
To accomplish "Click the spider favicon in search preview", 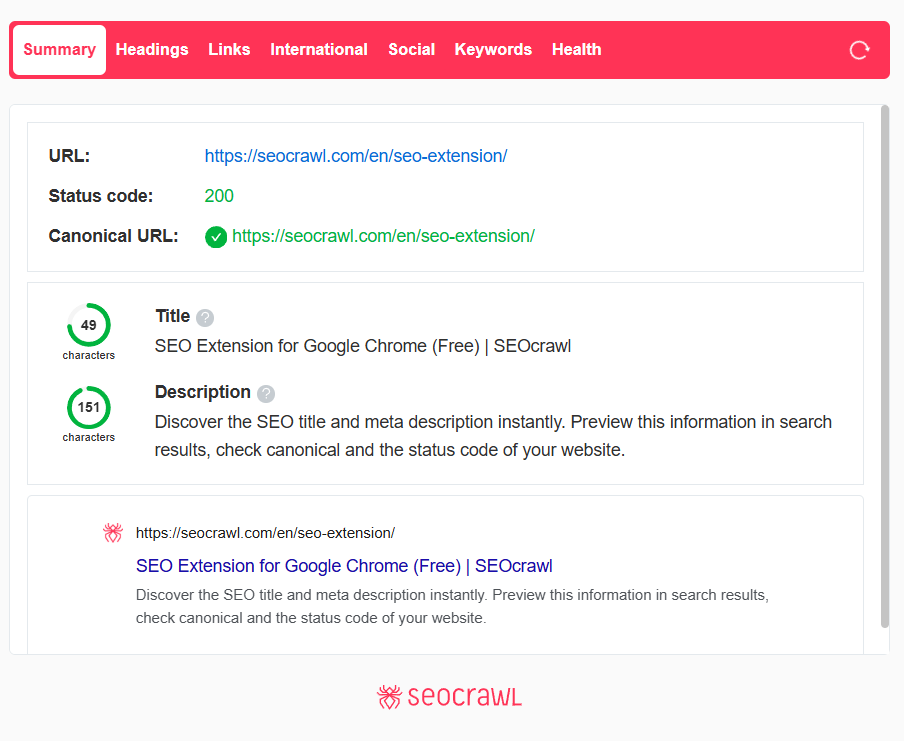I will [113, 533].
